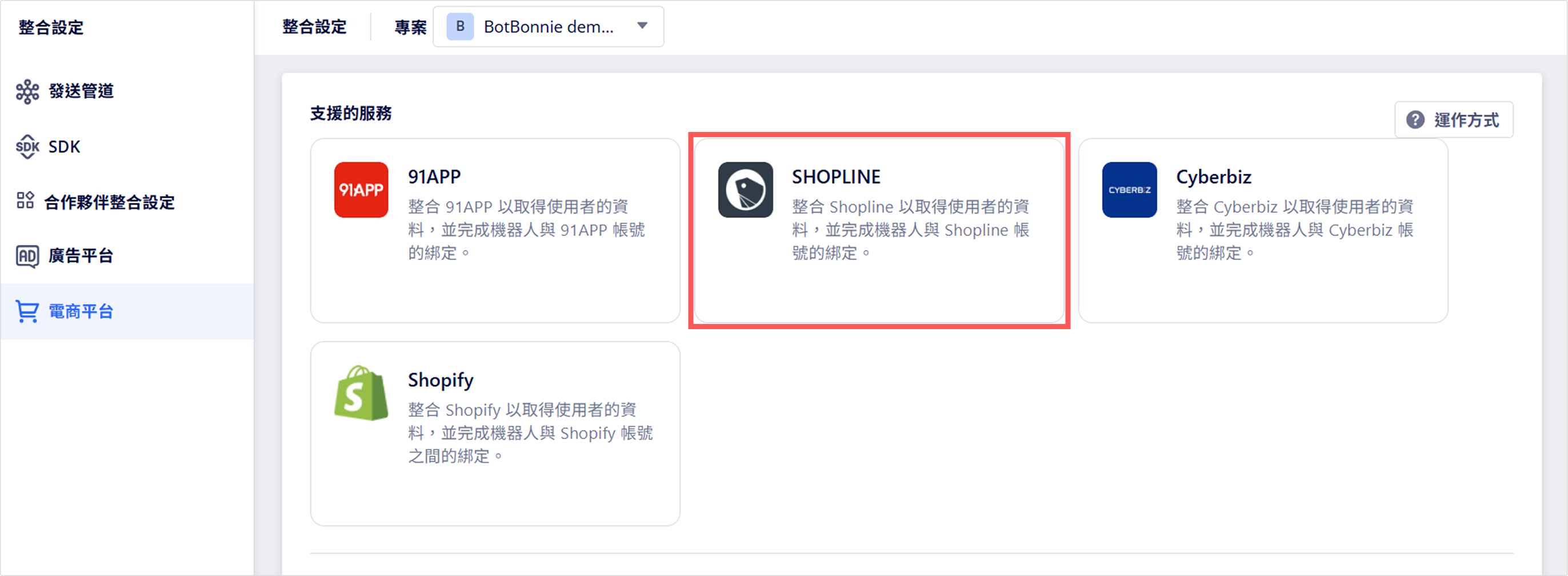The height and width of the screenshot is (576, 1568).
Task: Click the 合作夥伴整合設定 grid icon
Action: coord(26,201)
